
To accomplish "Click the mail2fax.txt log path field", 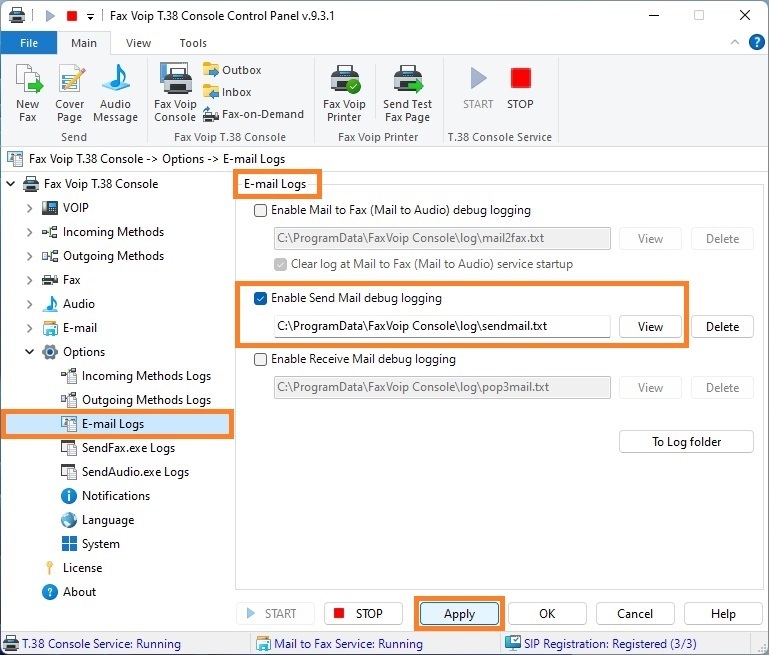I will [442, 238].
